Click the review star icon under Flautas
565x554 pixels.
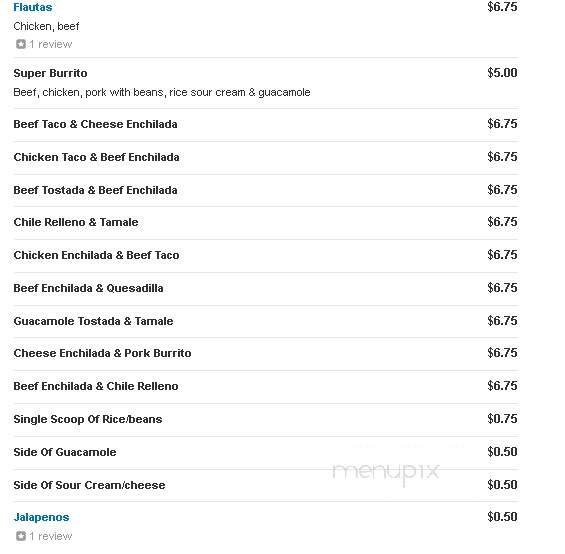21,44
